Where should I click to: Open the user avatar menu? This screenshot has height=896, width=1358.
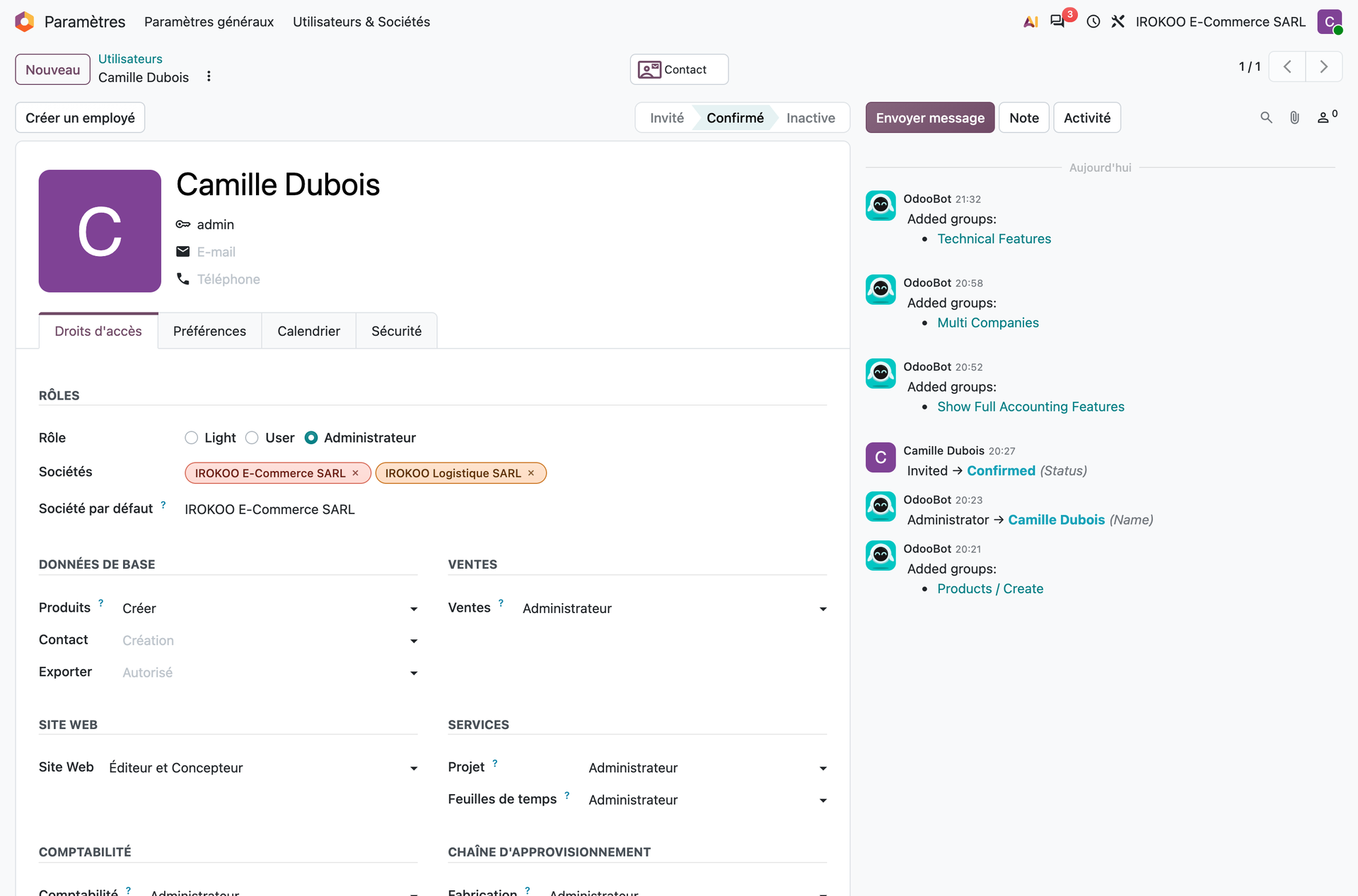tap(1330, 22)
